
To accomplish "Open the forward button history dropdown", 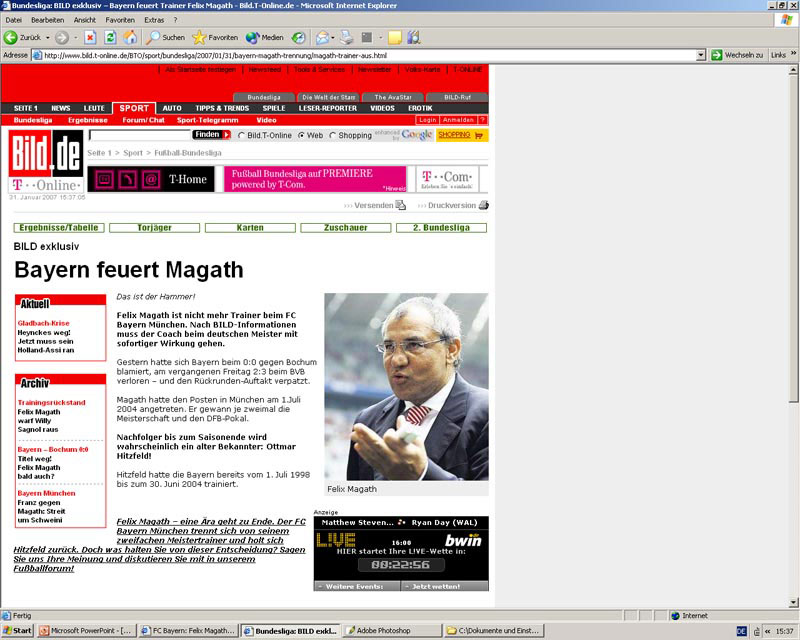I will pyautogui.click(x=76, y=37).
